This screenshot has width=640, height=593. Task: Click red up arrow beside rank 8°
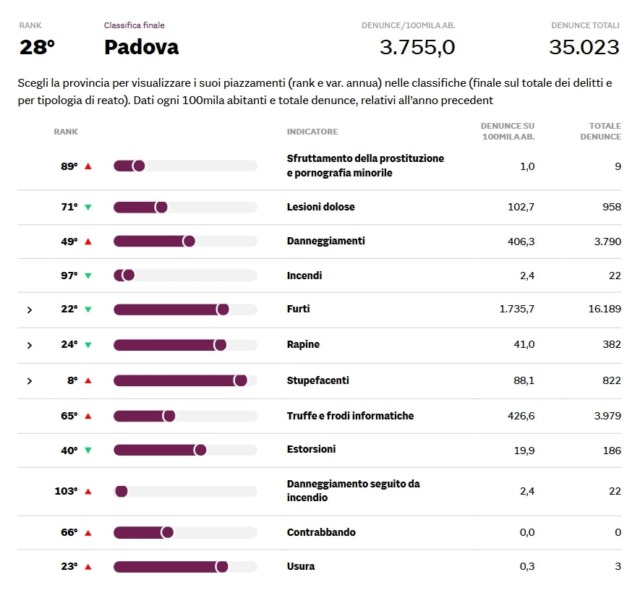(x=88, y=381)
